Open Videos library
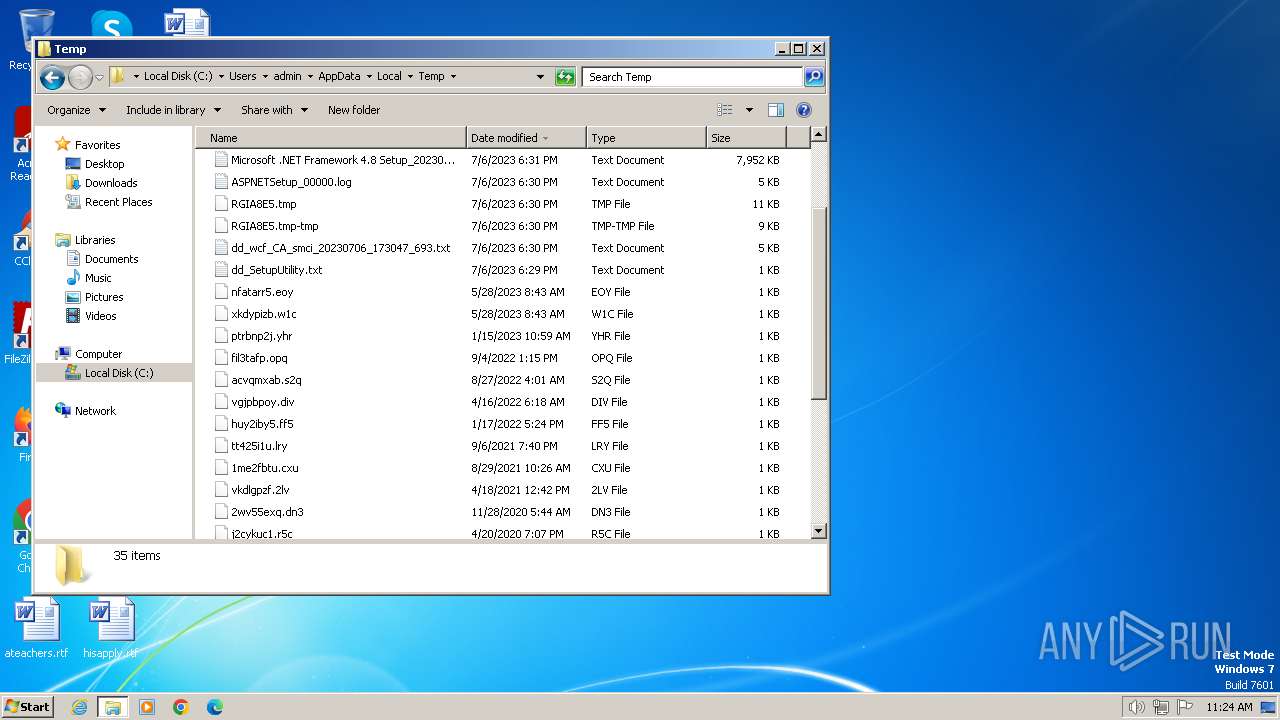Viewport: 1280px width, 720px height. point(100,316)
